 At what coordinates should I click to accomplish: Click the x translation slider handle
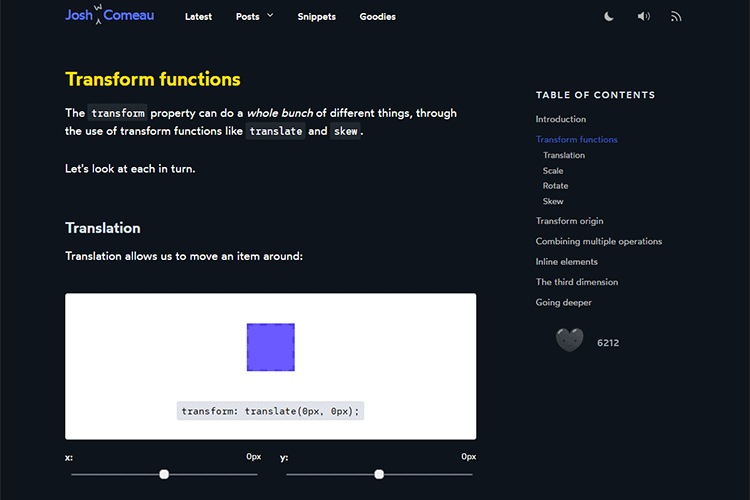[x=164, y=474]
